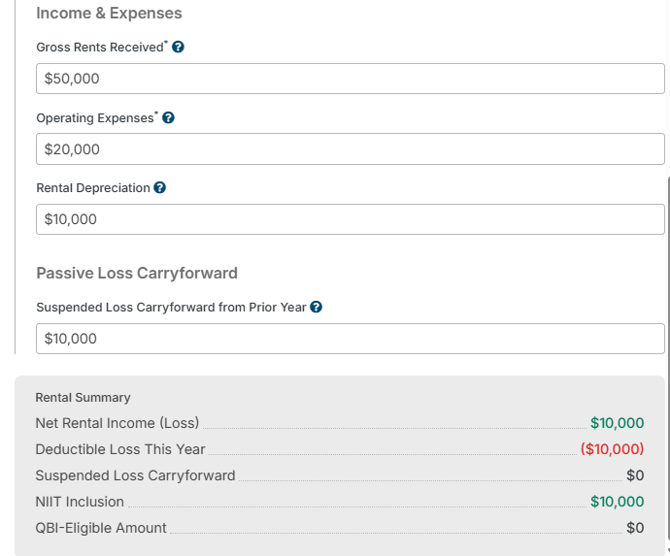Focus the Gross Rents Received field showing $50,000
Image resolution: width=670 pixels, height=556 pixels.
coord(350,79)
